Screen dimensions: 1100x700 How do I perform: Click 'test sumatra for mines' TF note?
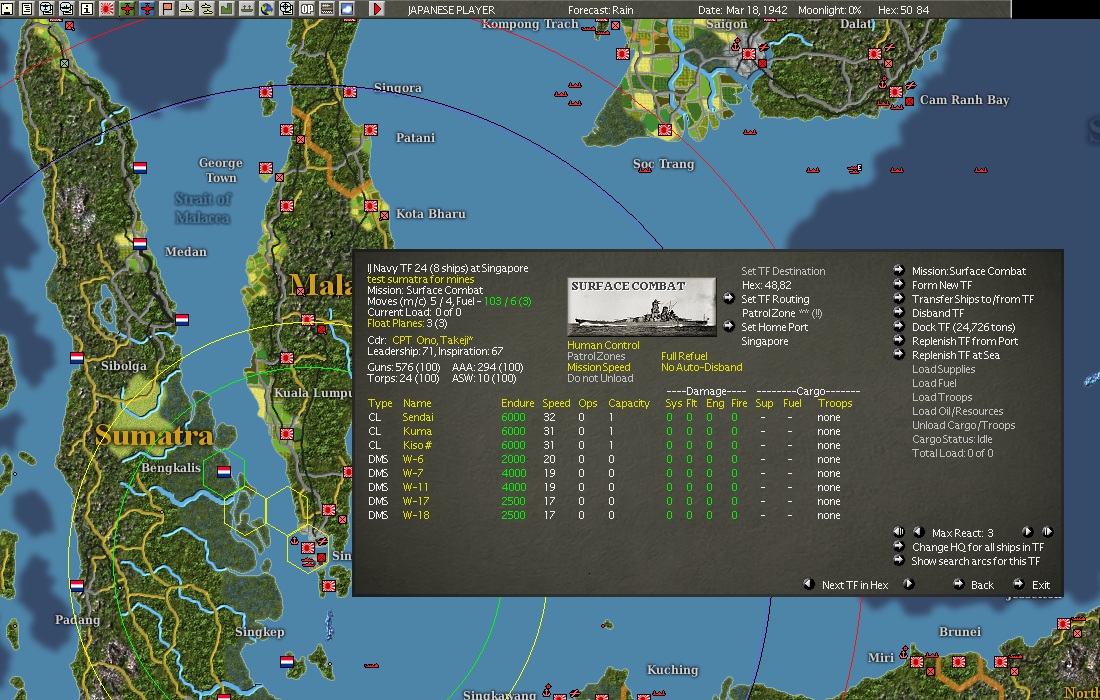(420, 279)
